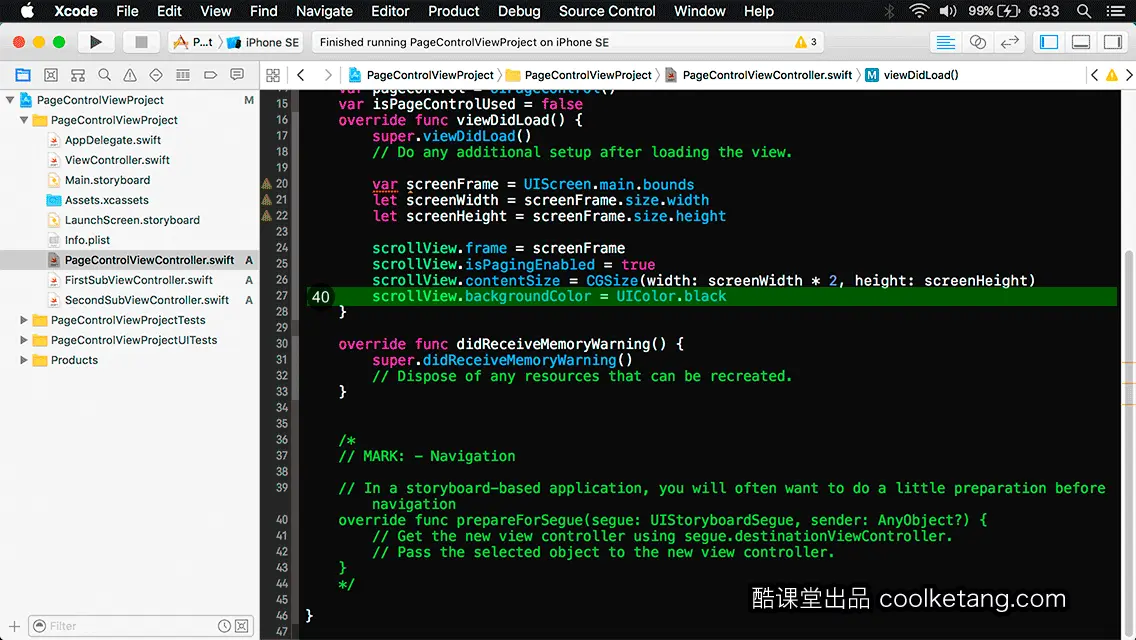The height and width of the screenshot is (640, 1136).
Task: Click the jump bar warning triangle
Action: coord(1111,75)
